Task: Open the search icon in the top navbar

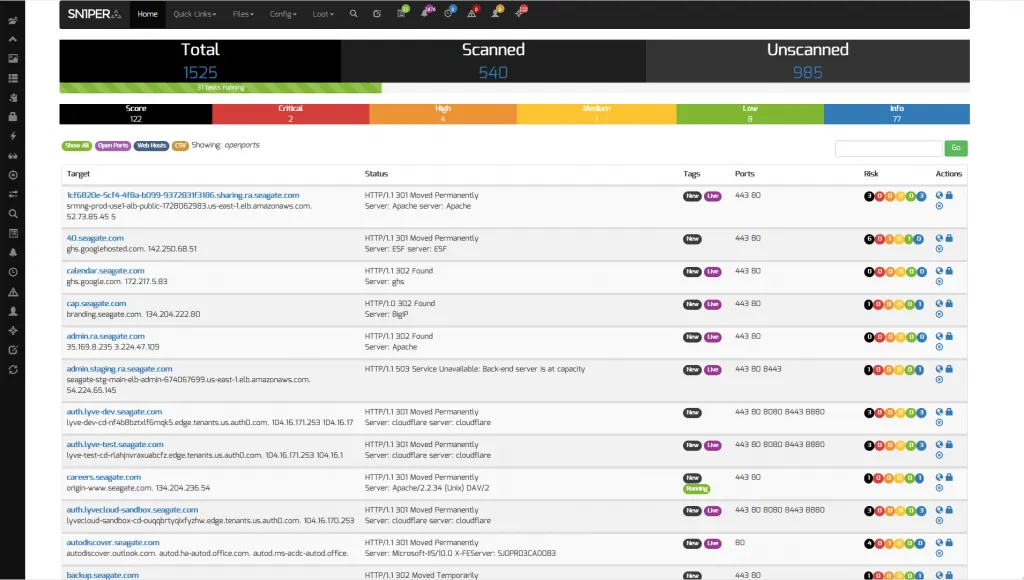Action: tap(353, 14)
